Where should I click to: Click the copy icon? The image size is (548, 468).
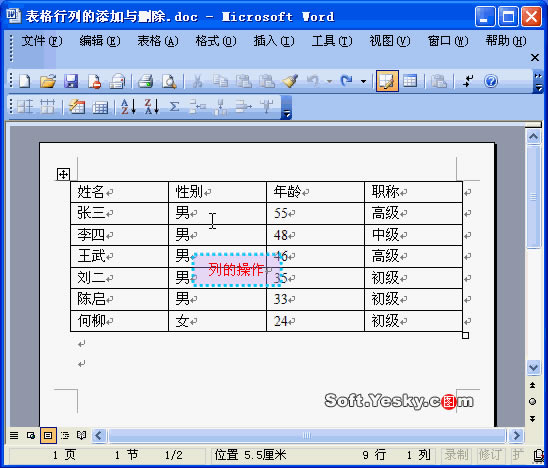pyautogui.click(x=221, y=81)
